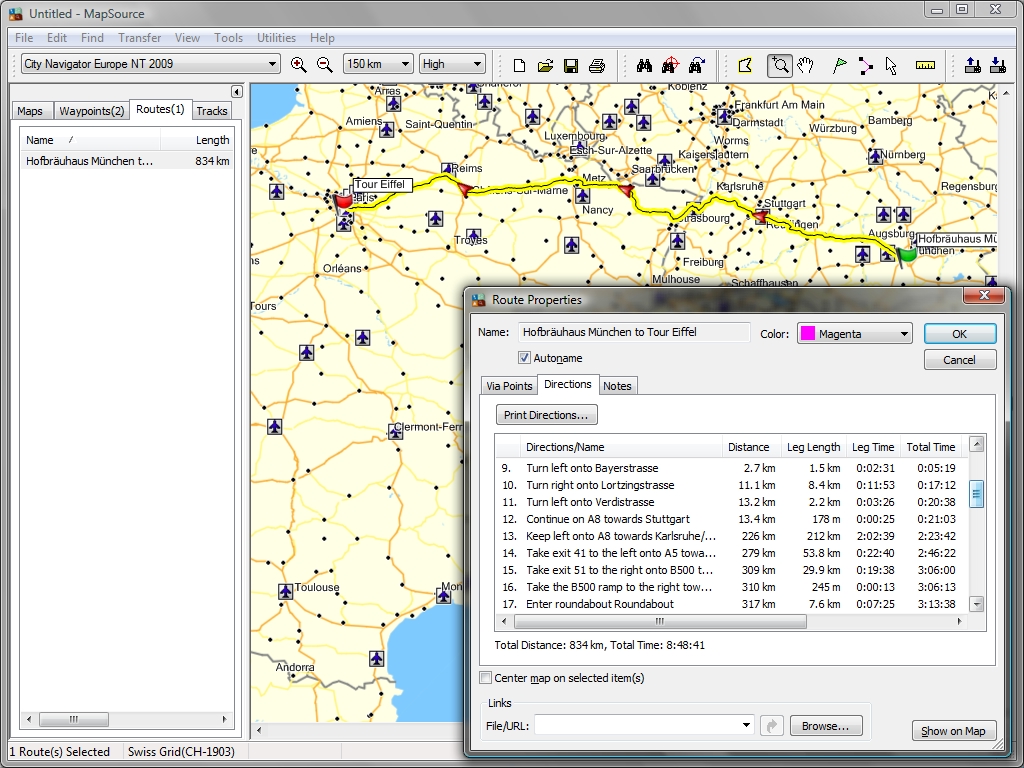This screenshot has height=768, width=1024.
Task: Select direction 10 Turn right onto Lortzingstrasse
Action: [x=731, y=485]
